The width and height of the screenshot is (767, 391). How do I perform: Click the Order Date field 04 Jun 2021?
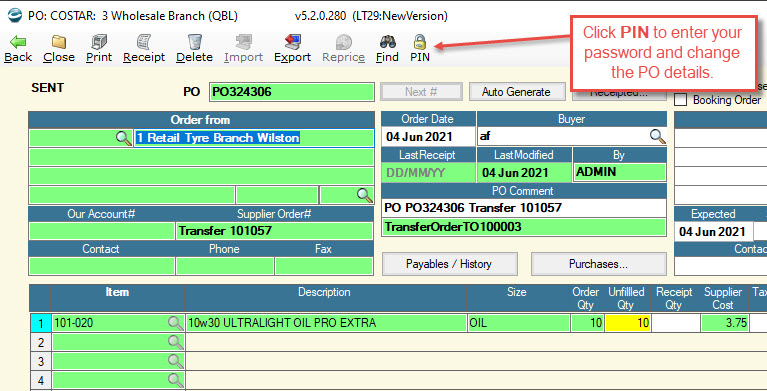428,137
